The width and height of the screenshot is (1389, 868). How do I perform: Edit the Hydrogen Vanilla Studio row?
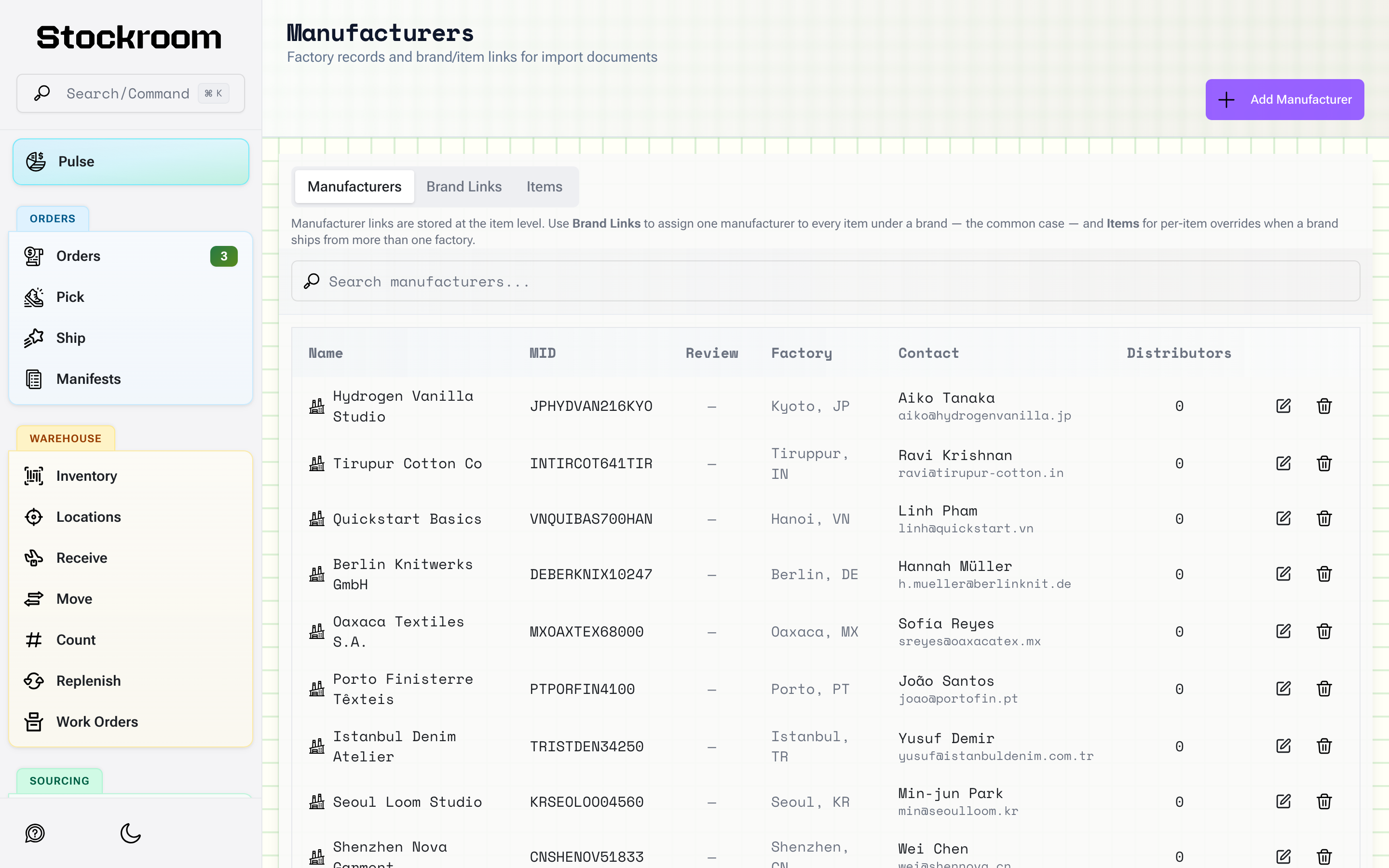[1283, 406]
